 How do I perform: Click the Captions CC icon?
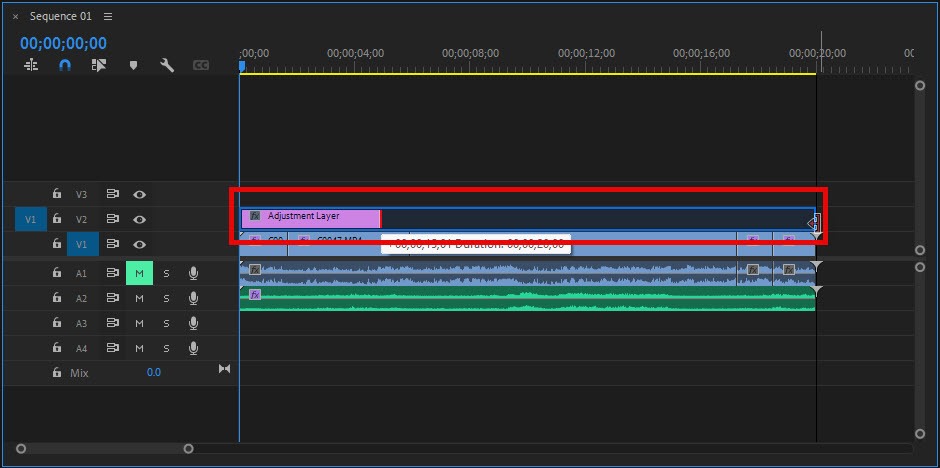[x=201, y=65]
